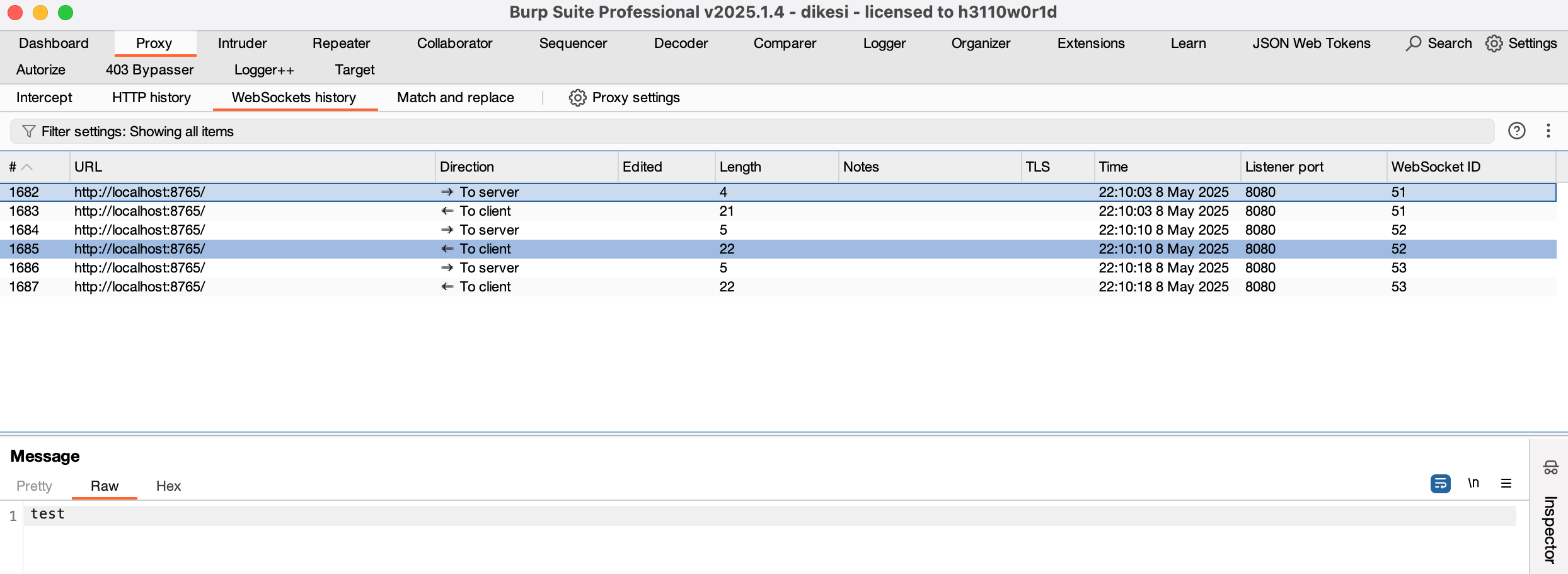Select message row 1683

coord(778,211)
